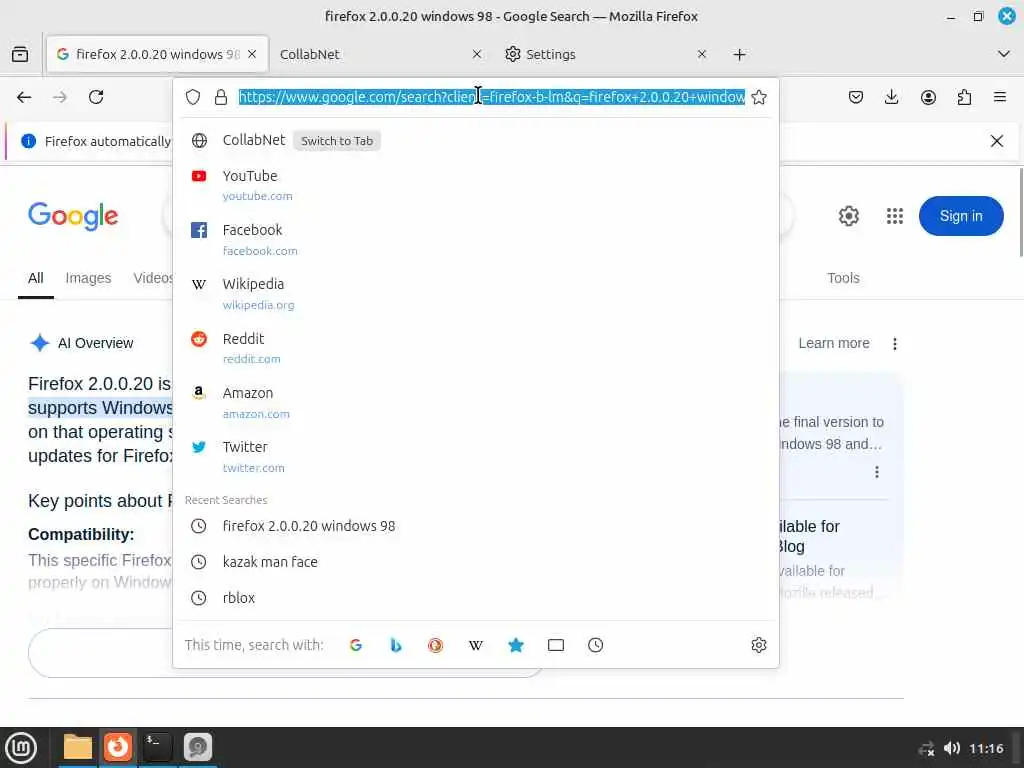Open the clock showing 11:16
The image size is (1024, 768).
click(986, 748)
